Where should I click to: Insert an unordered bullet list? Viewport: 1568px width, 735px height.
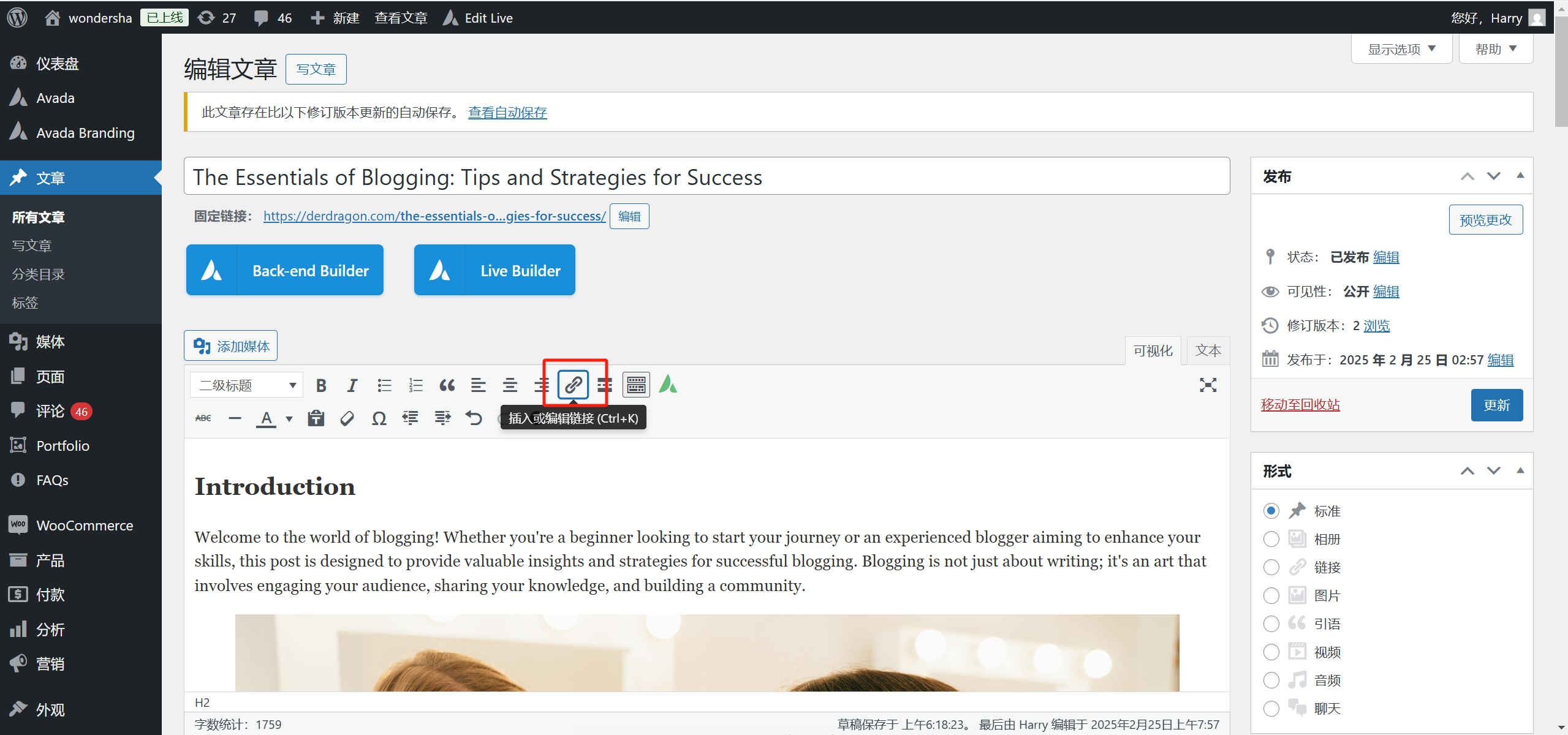[x=384, y=385]
